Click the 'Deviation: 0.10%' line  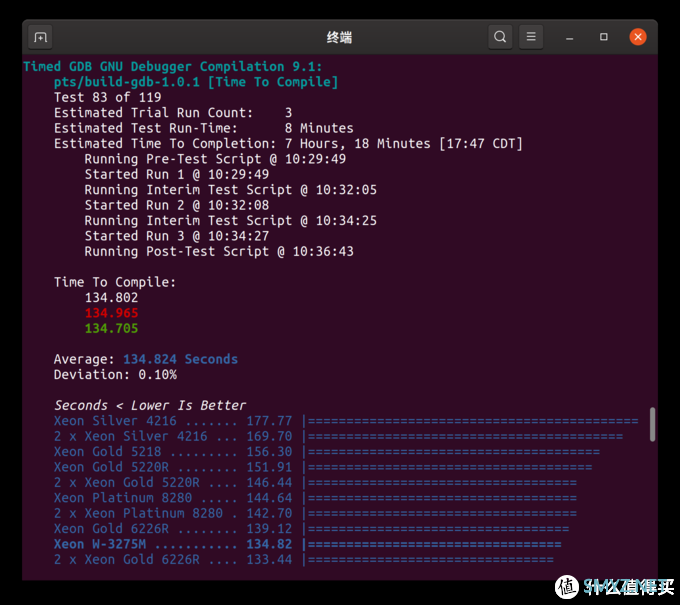(x=115, y=375)
